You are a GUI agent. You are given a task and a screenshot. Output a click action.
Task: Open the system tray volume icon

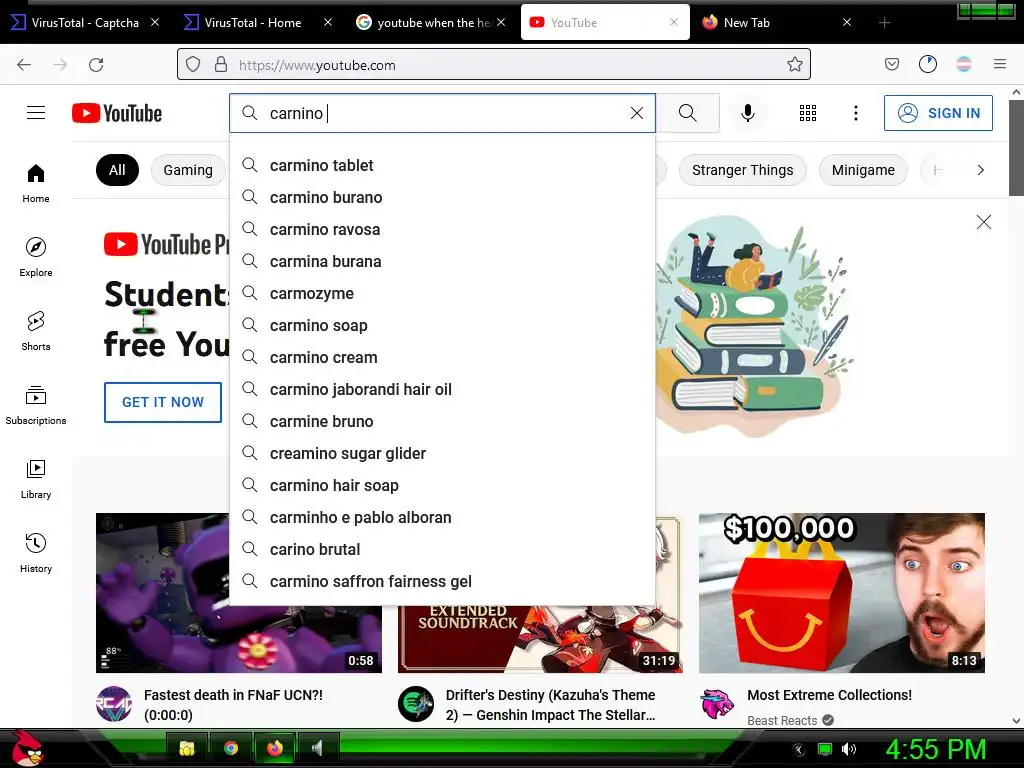(848, 749)
